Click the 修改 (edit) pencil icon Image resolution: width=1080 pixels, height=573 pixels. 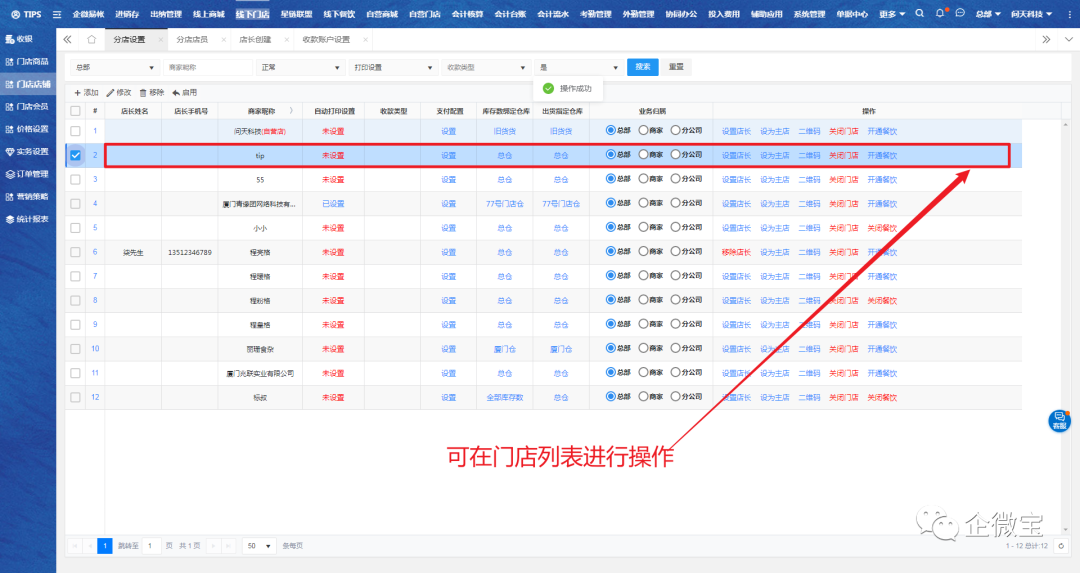pyautogui.click(x=110, y=92)
